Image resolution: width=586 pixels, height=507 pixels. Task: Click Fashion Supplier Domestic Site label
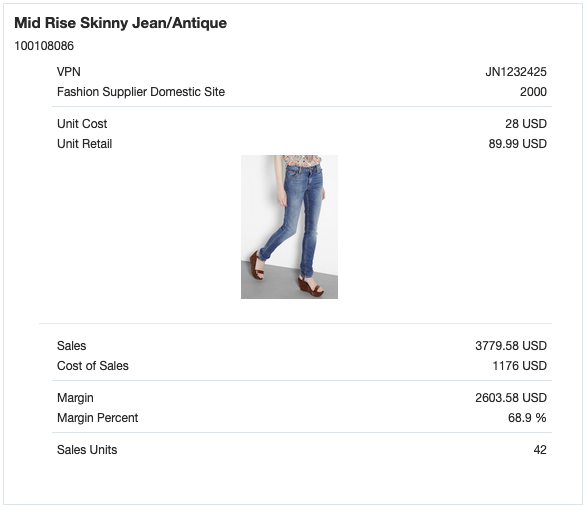pos(141,92)
